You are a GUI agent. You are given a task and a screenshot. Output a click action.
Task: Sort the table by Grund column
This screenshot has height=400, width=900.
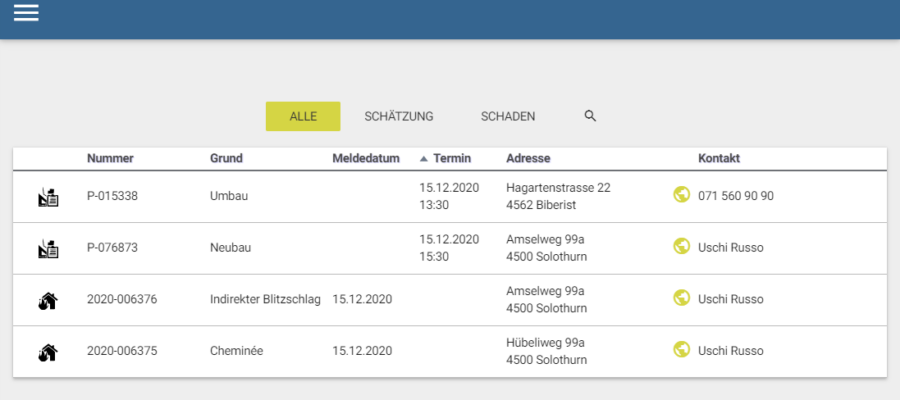[226, 159]
